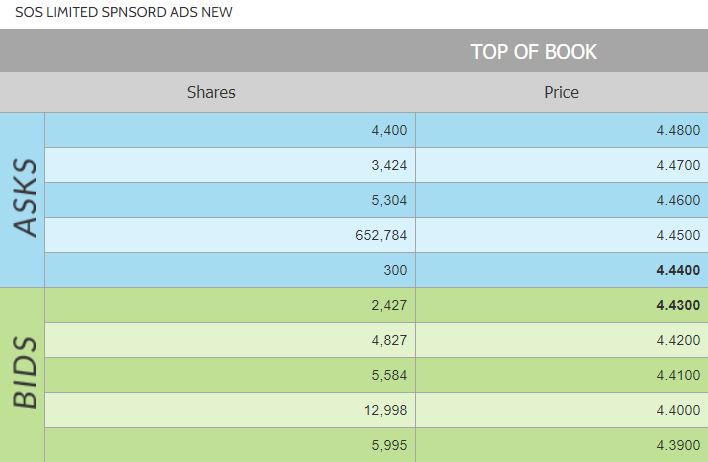Screen dimensions: 708x462
Task: Click the vertical ASKS side label
Action: pos(24,198)
